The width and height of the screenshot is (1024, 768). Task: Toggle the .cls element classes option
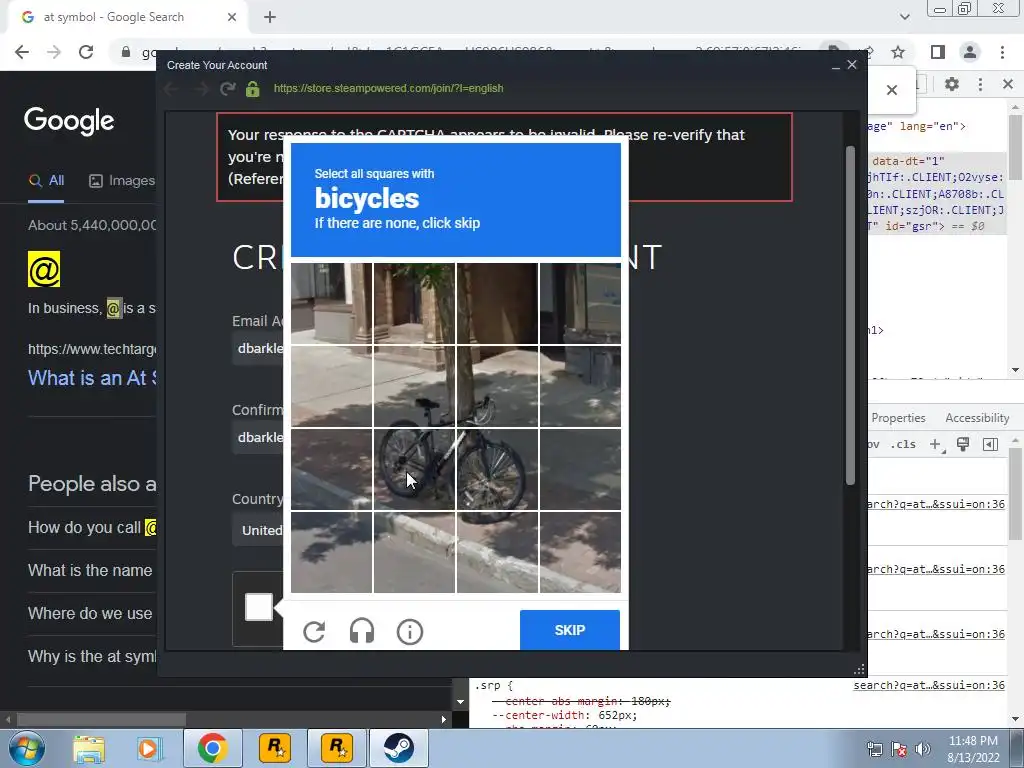click(903, 444)
